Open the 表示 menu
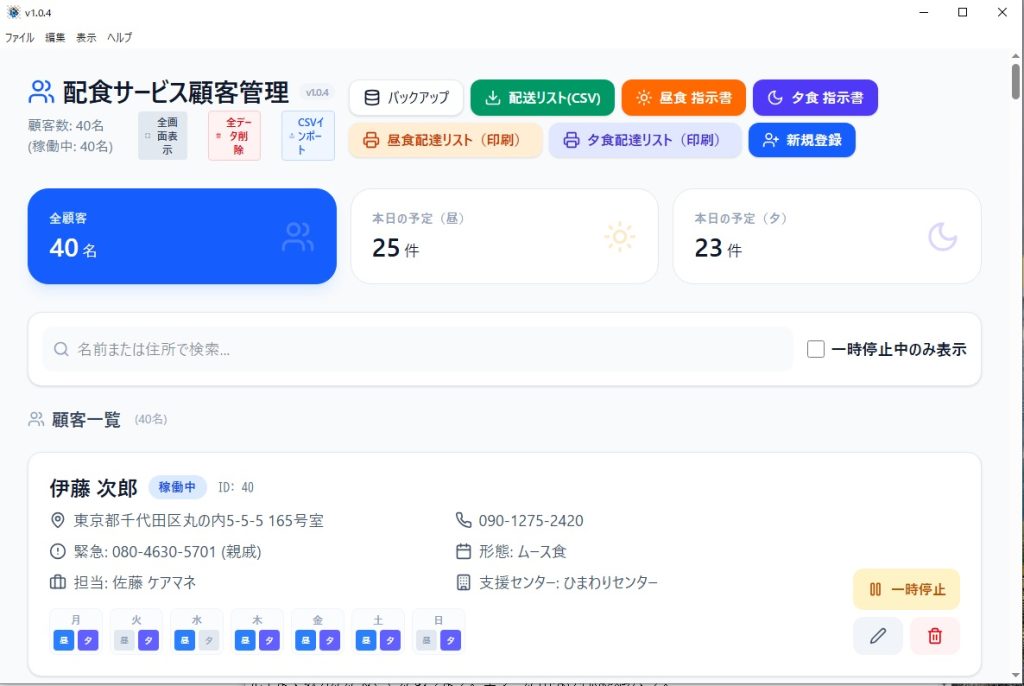The height and width of the screenshot is (686, 1024). [x=86, y=37]
